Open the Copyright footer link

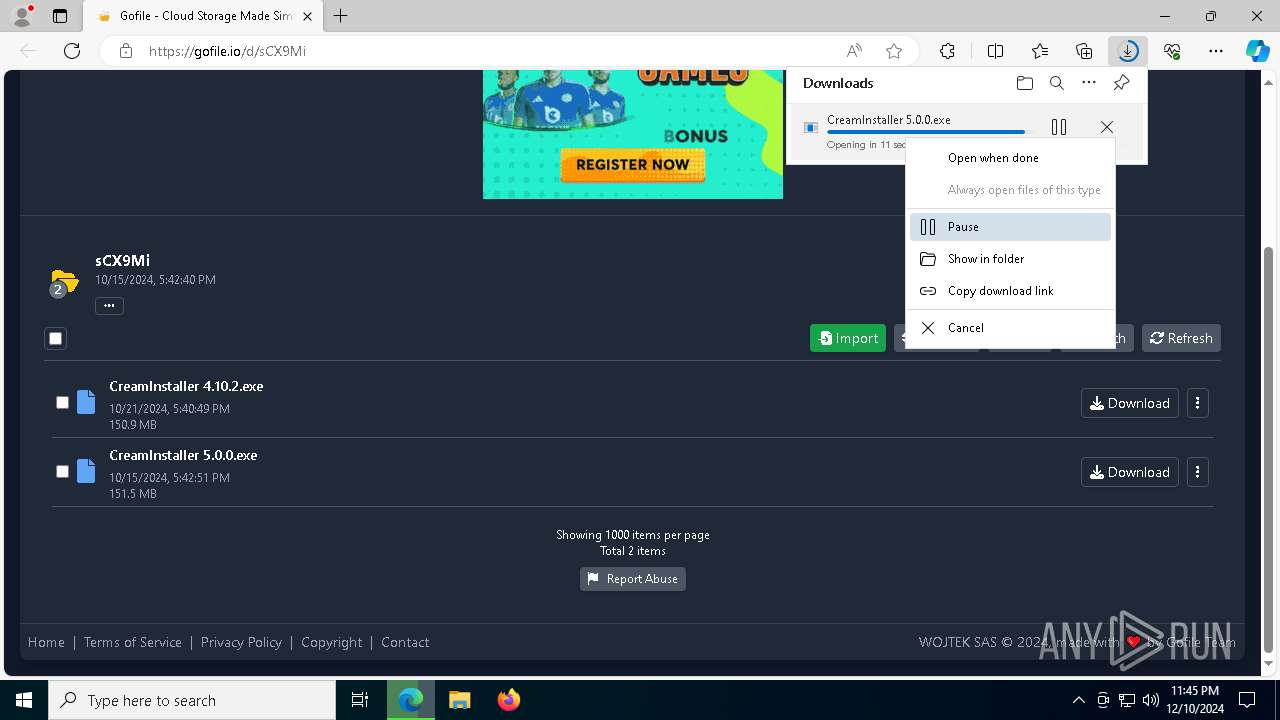[x=332, y=642]
